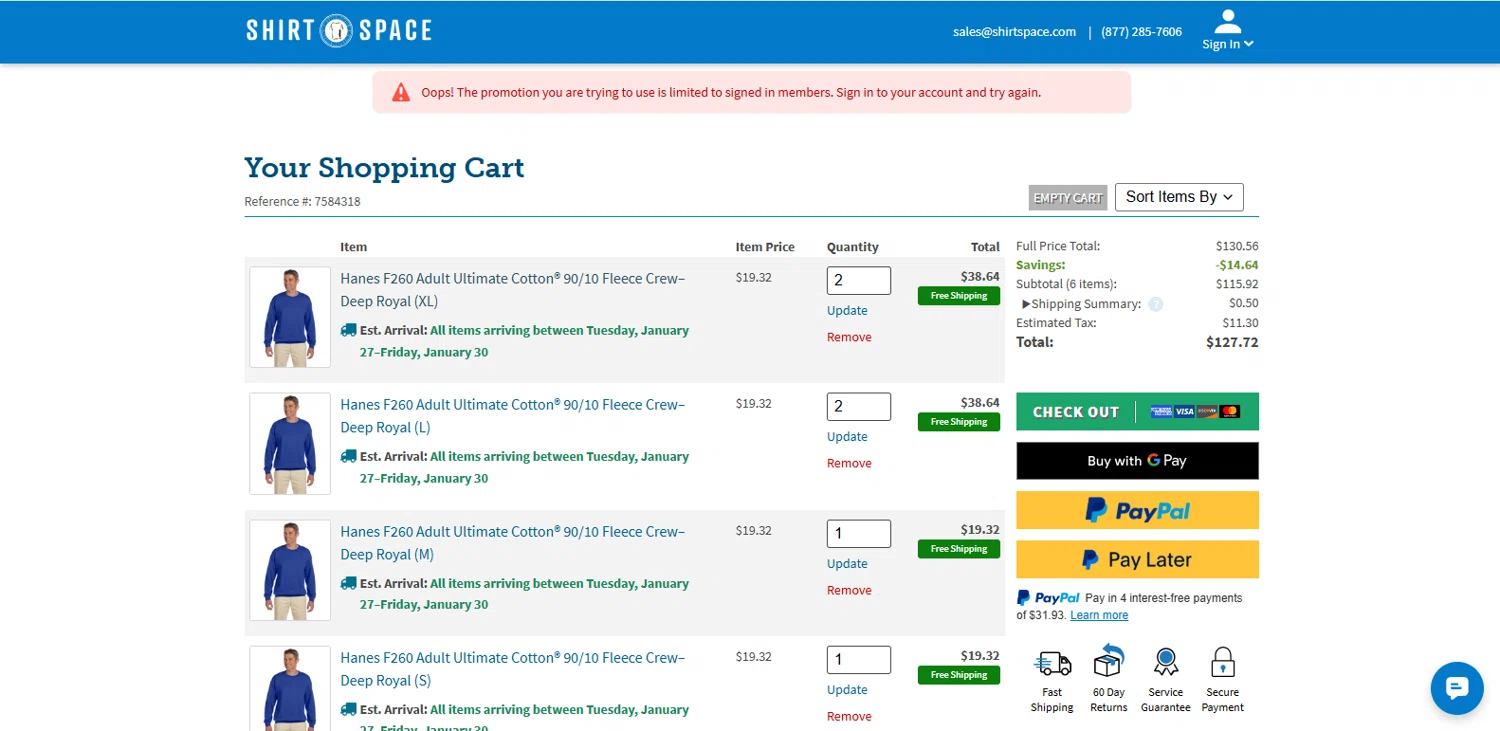The width and height of the screenshot is (1500, 731).
Task: Click quantity field for Deep Royal (M)
Action: pos(858,533)
